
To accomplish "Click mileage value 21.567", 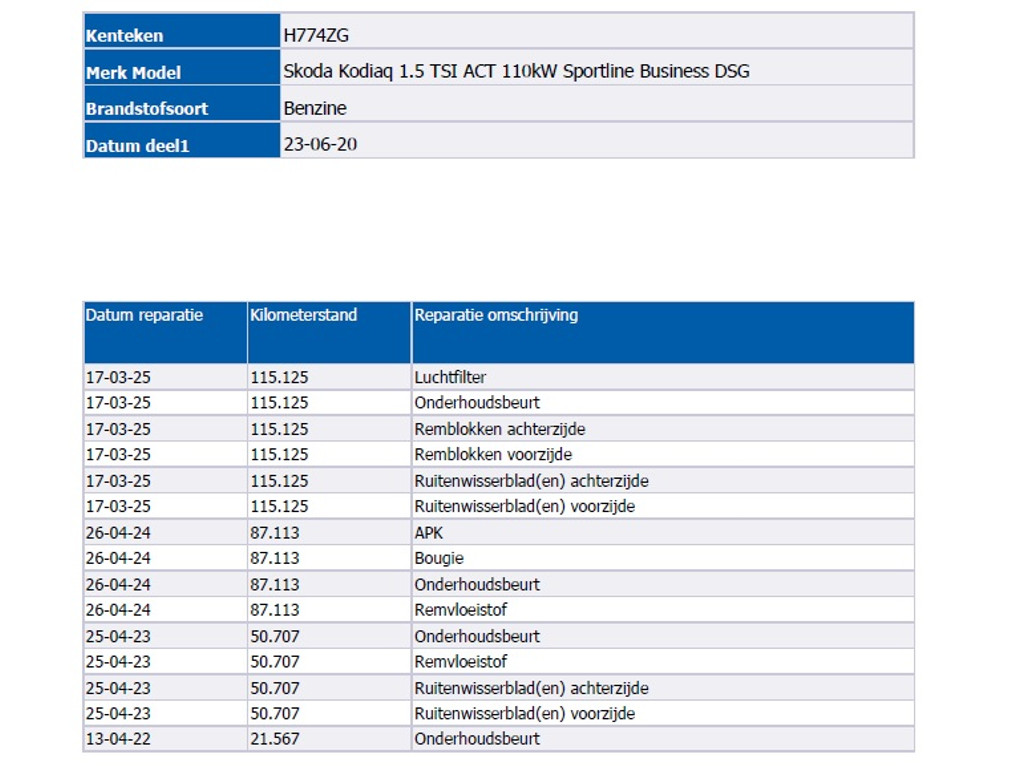I will [275, 739].
